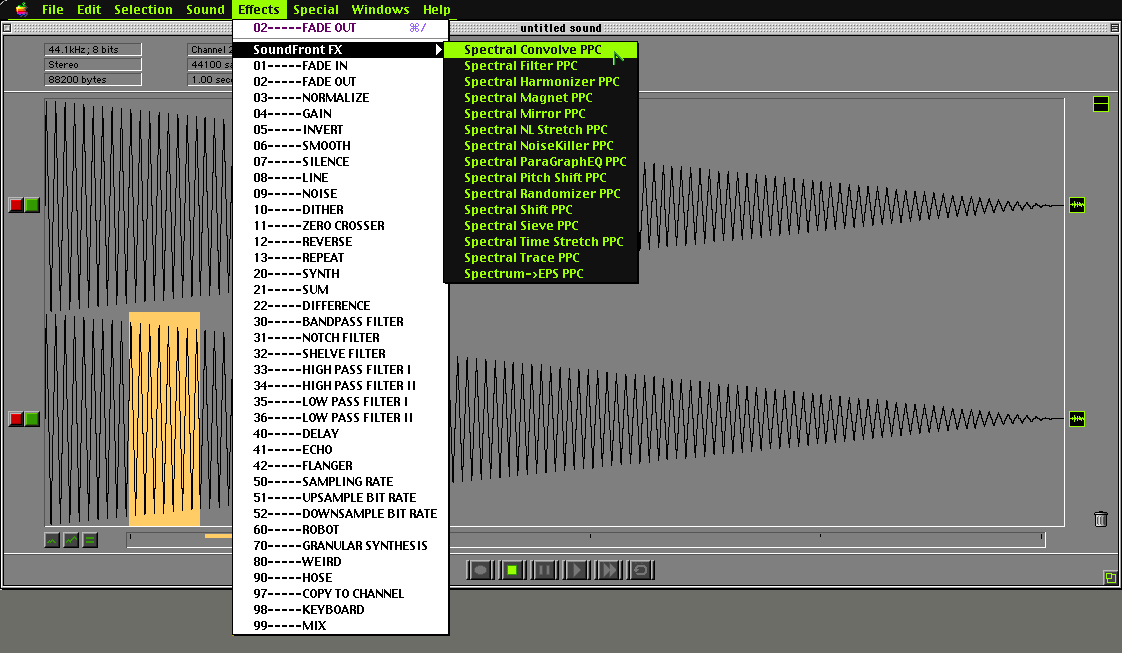This screenshot has width=1122, height=653.
Task: Click the Record transport button
Action: coord(480,570)
